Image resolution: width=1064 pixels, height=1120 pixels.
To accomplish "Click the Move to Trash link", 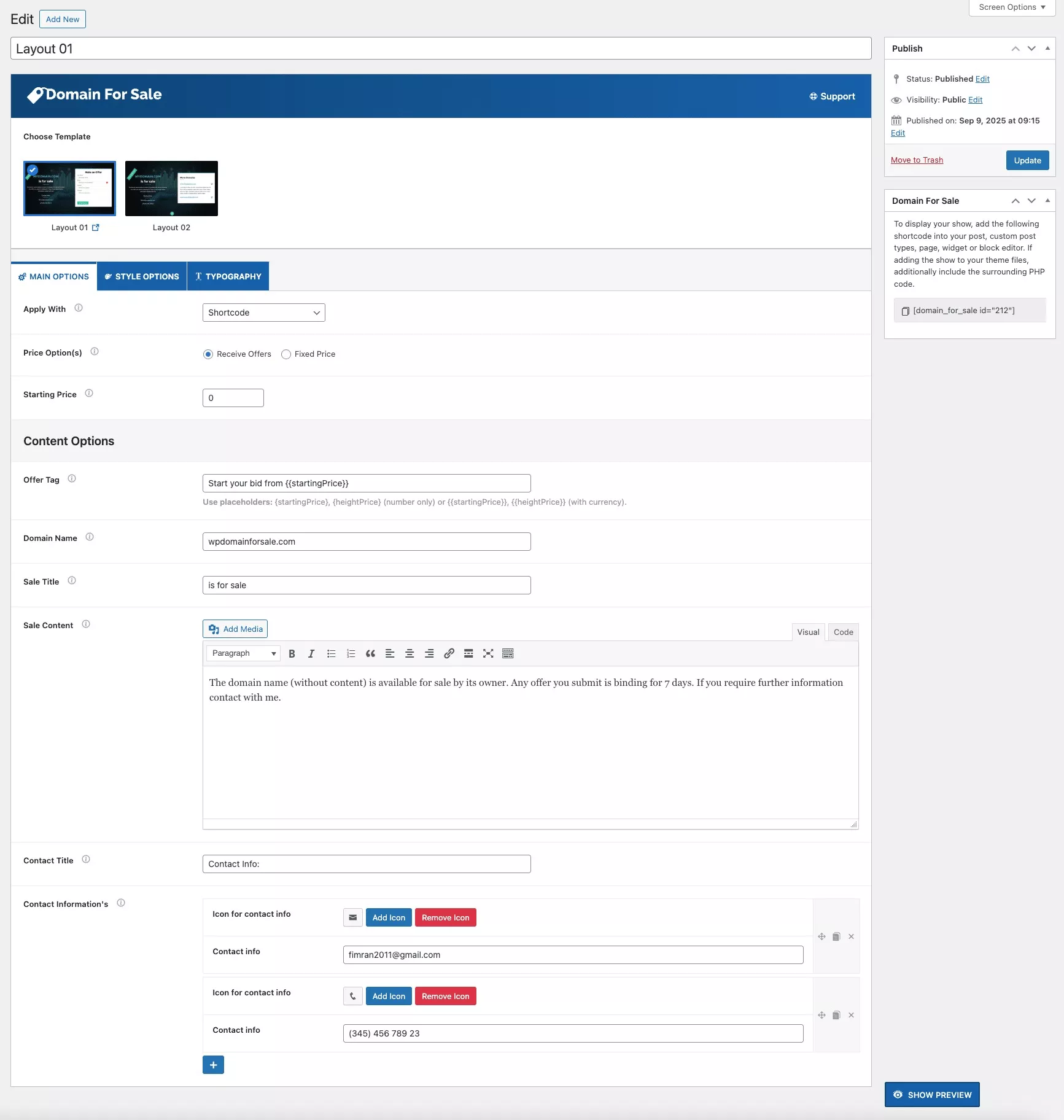I will pyautogui.click(x=917, y=160).
